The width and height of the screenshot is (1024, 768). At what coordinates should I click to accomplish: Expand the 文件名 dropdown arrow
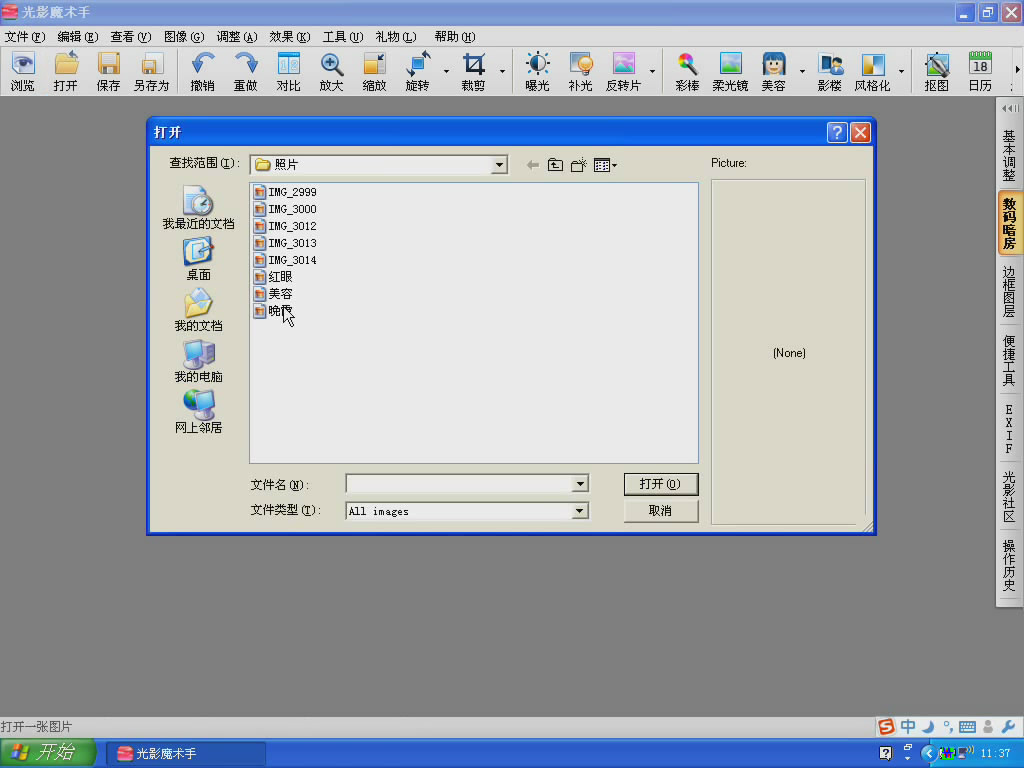pos(580,484)
